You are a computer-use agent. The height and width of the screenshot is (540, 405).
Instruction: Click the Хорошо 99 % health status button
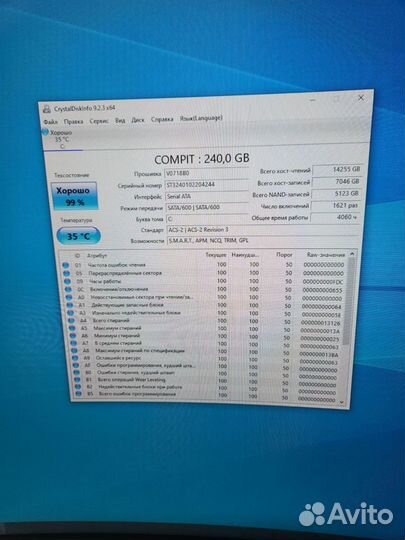[74, 196]
